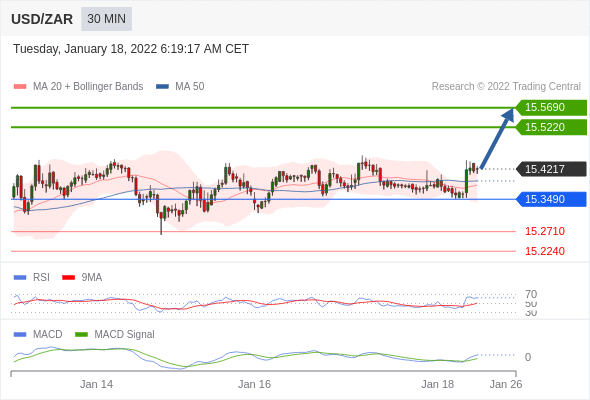Click the 15.3490 pivot price tag
Screen dimensions: 590x400
point(551,199)
